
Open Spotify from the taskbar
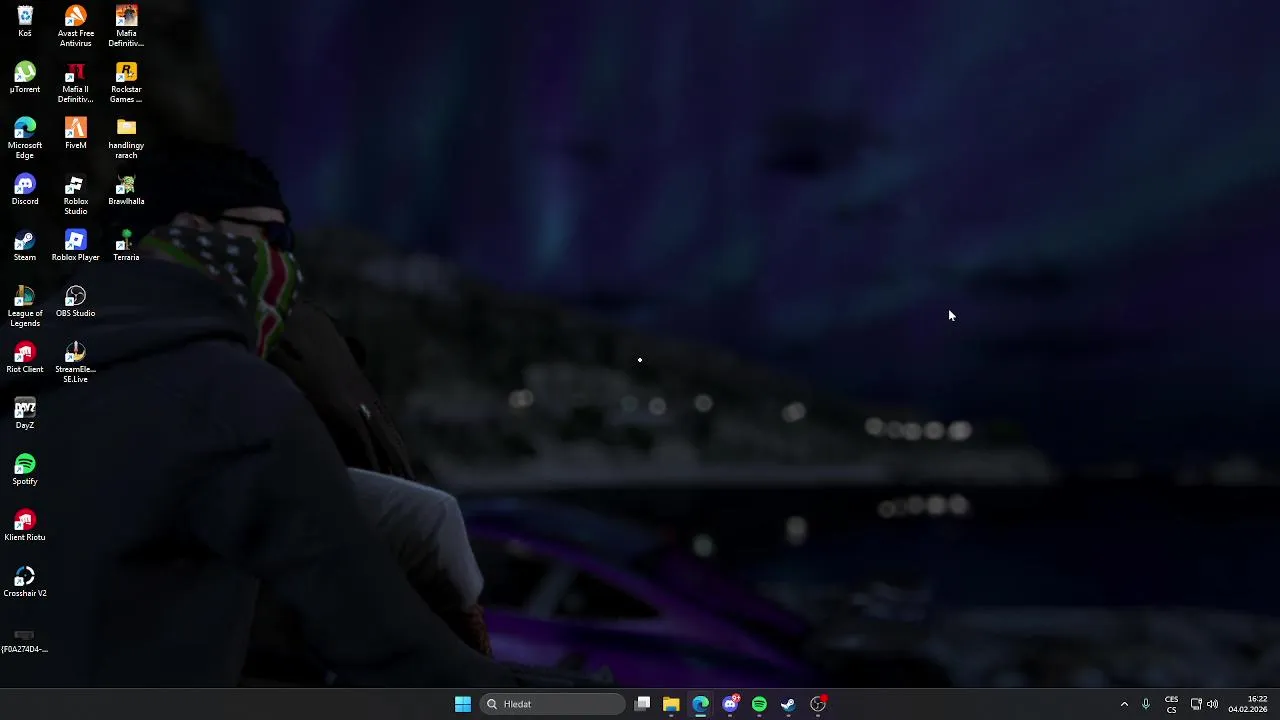pos(759,704)
